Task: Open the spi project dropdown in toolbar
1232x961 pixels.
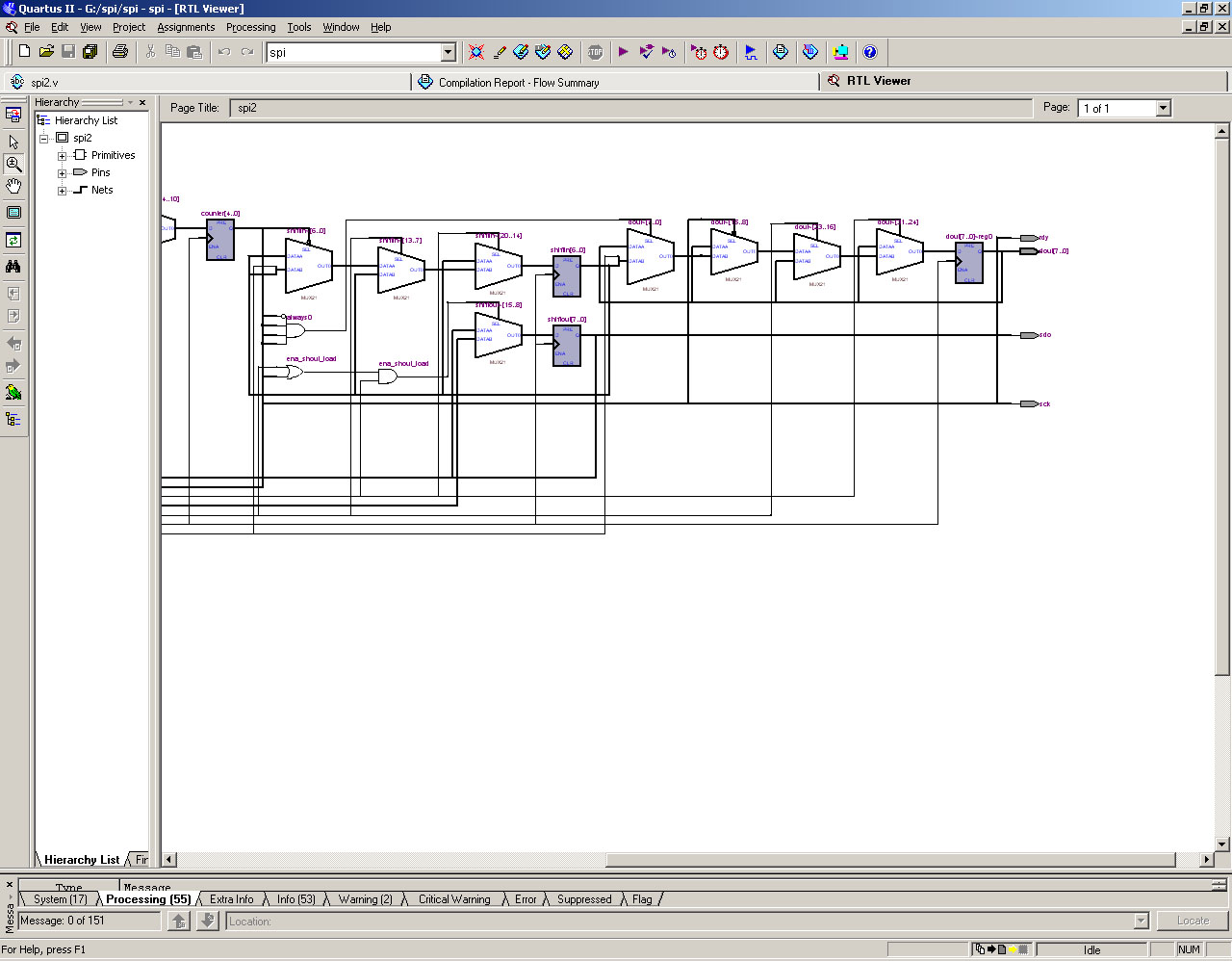Action: pyautogui.click(x=449, y=52)
